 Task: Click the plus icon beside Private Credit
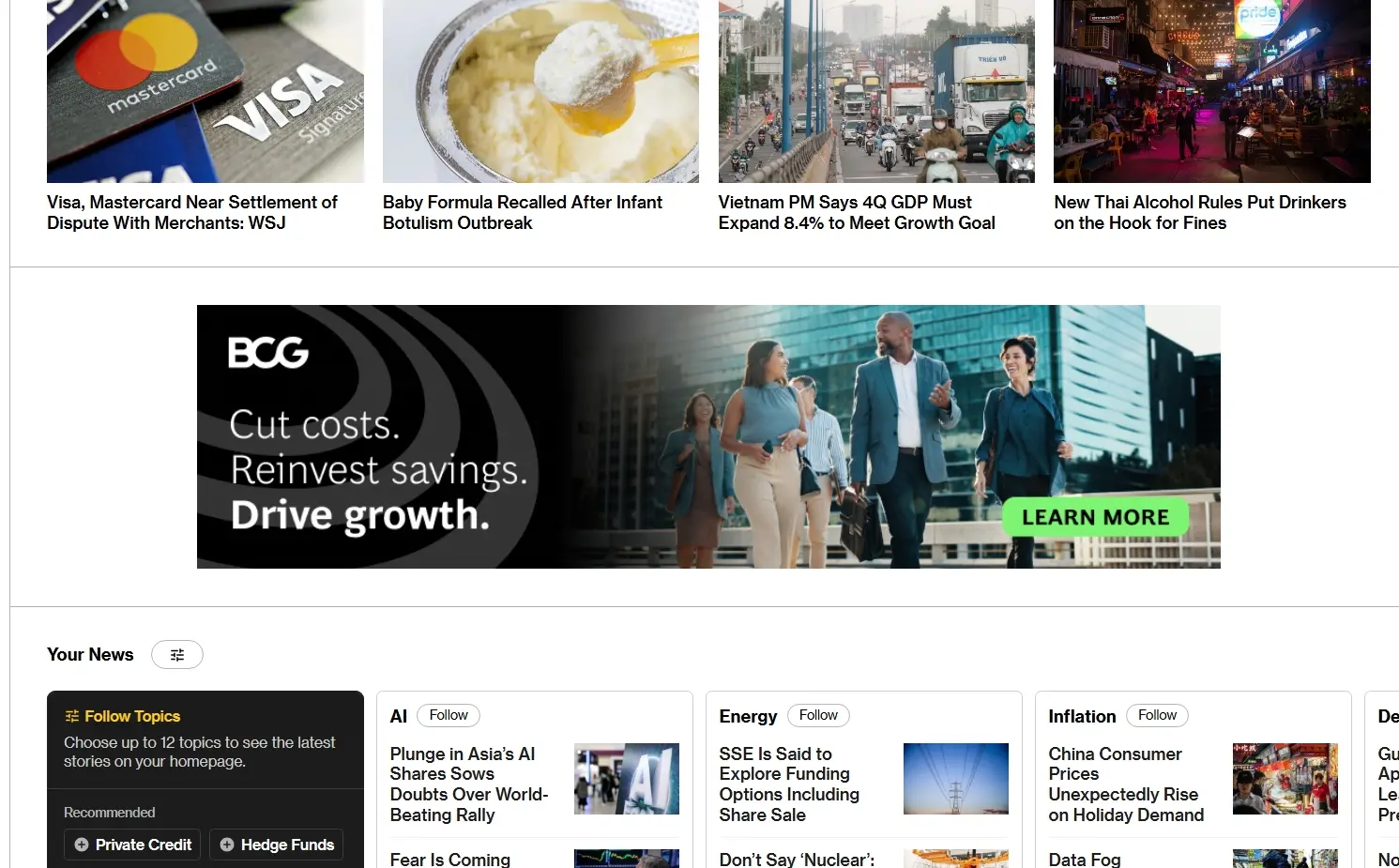pyautogui.click(x=83, y=845)
